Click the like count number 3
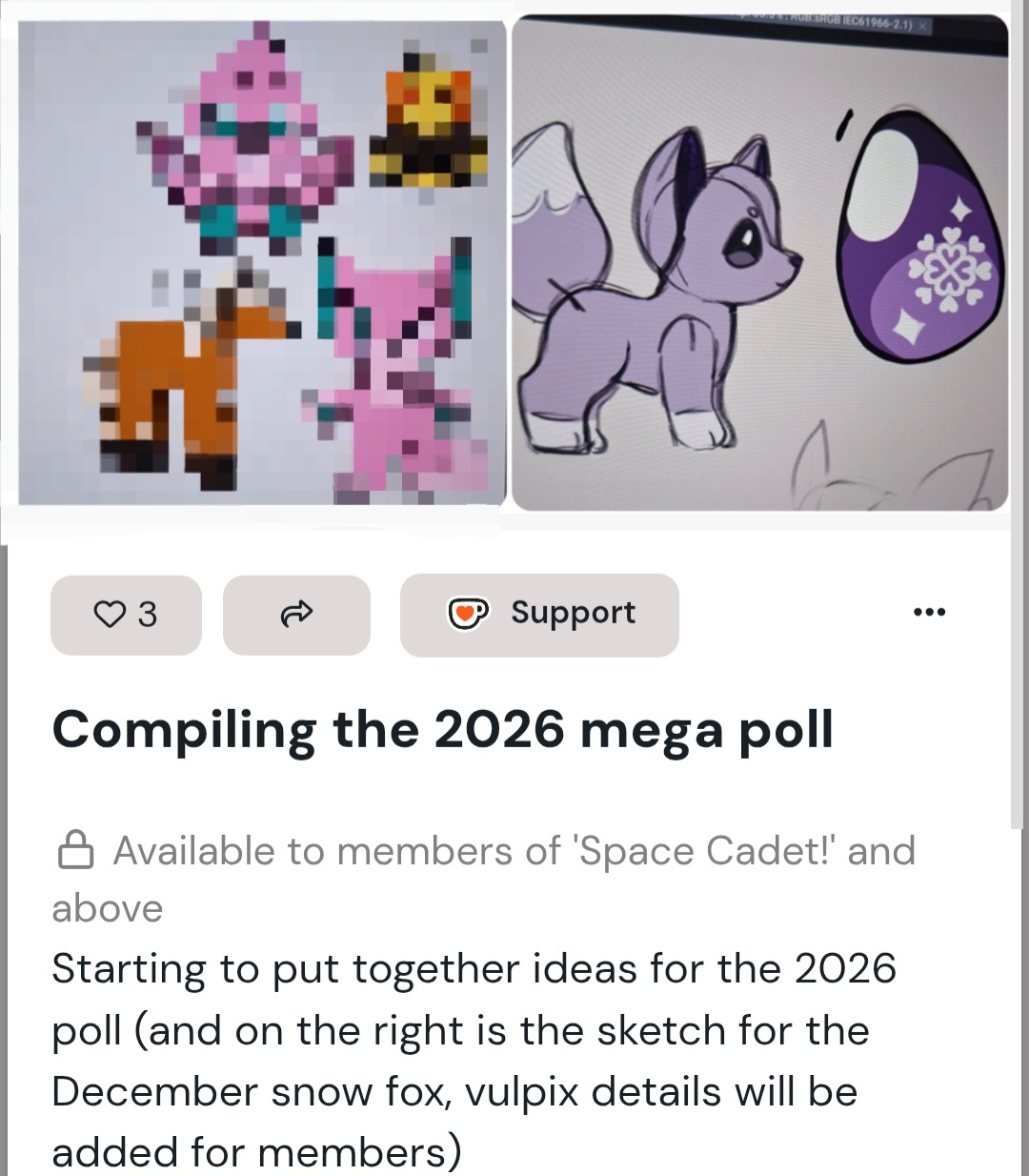This screenshot has width=1029, height=1176. 147,615
